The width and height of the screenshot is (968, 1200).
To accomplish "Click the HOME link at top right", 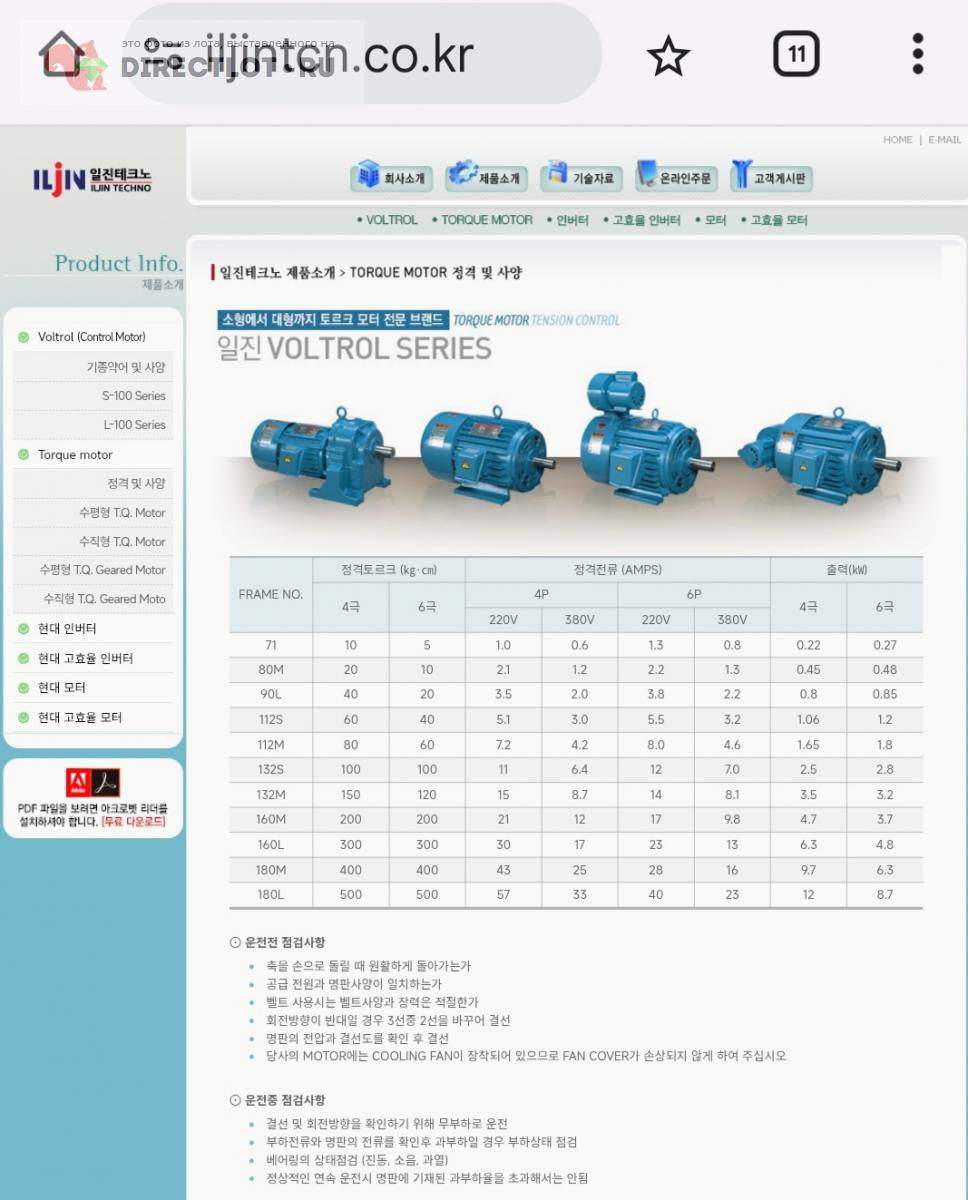I will 897,140.
